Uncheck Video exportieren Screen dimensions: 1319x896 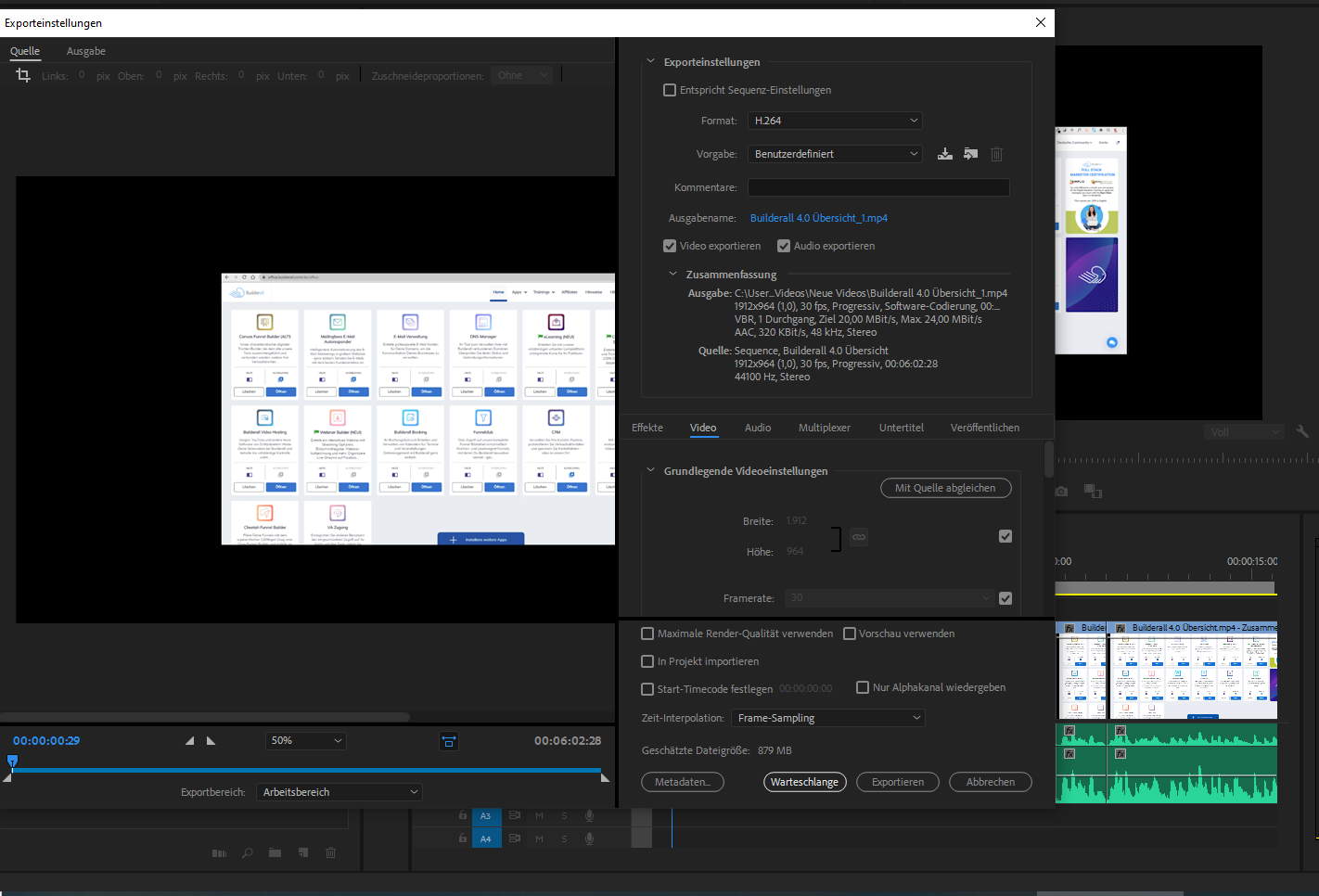pos(670,246)
